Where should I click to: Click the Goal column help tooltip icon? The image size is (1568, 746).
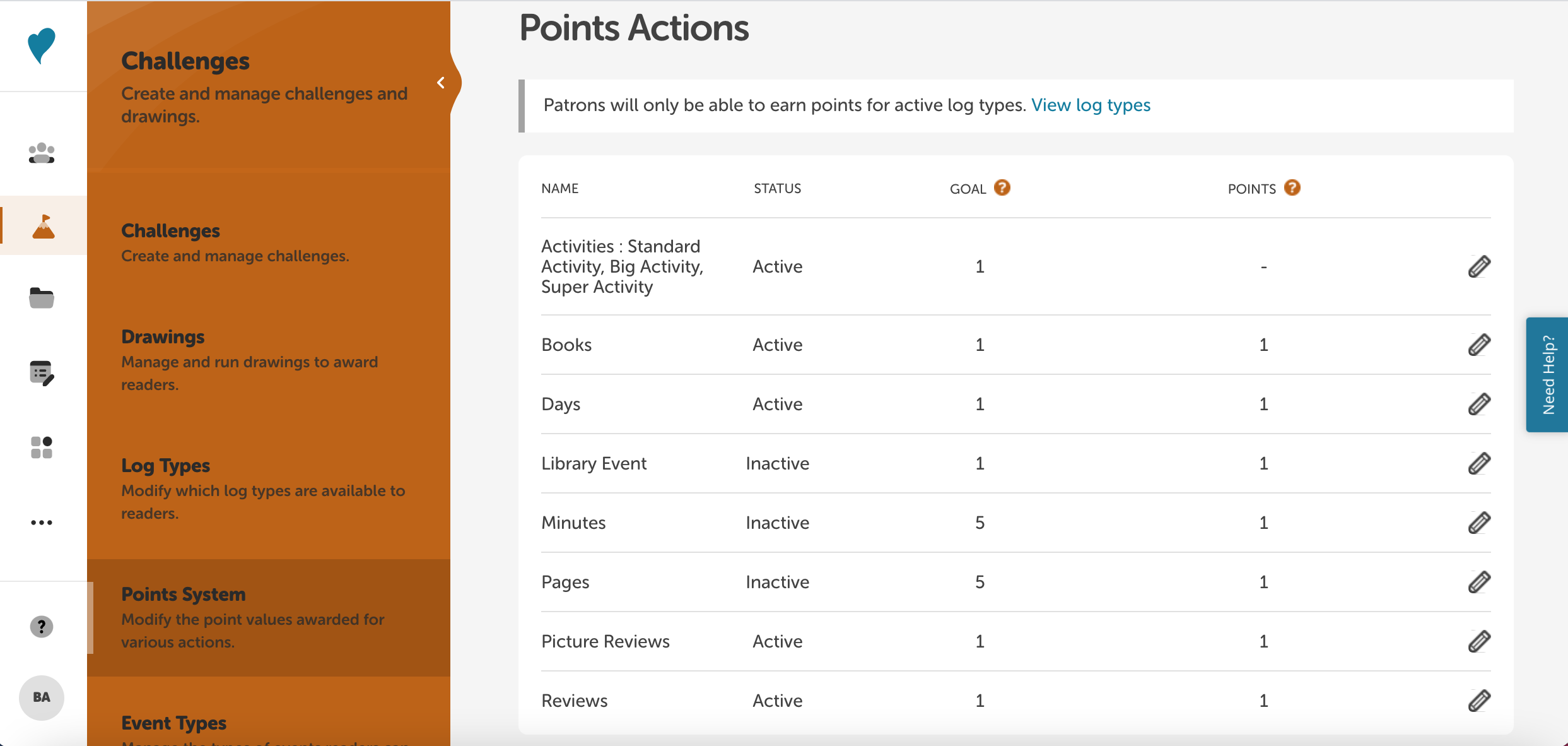coord(1002,187)
